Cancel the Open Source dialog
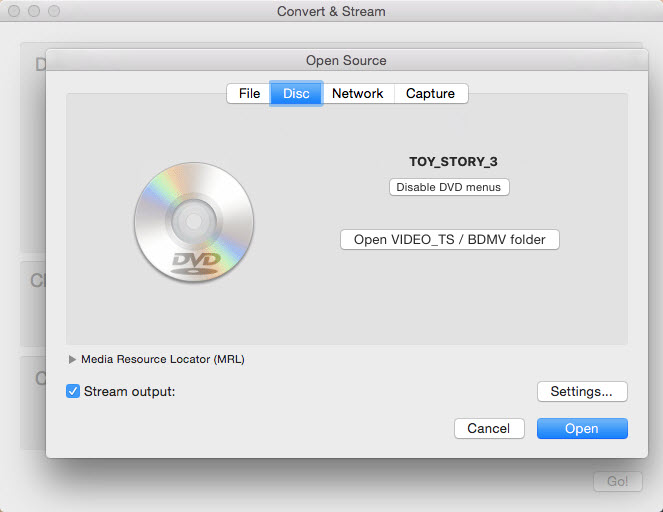The width and height of the screenshot is (663, 512). tap(489, 429)
